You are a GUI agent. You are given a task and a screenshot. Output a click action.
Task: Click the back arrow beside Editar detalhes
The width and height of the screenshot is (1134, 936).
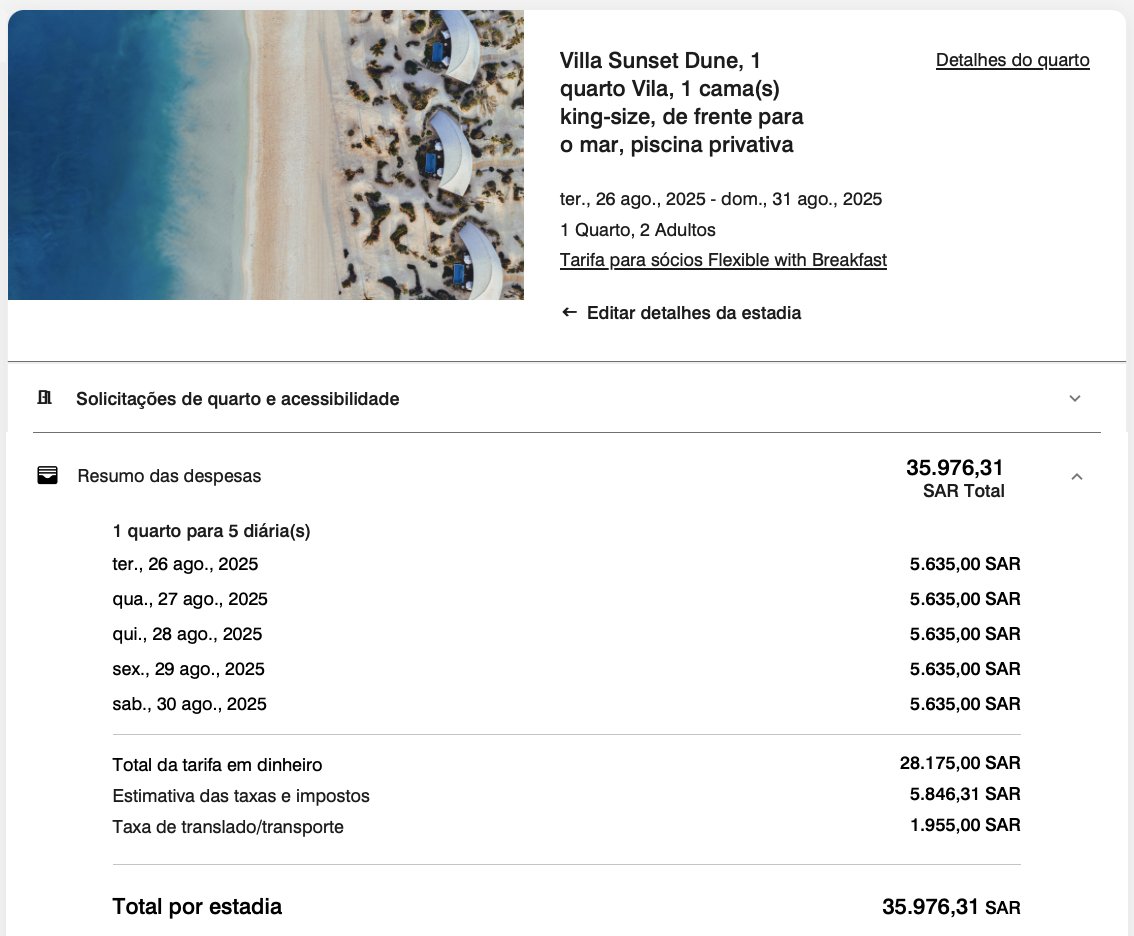tap(569, 312)
